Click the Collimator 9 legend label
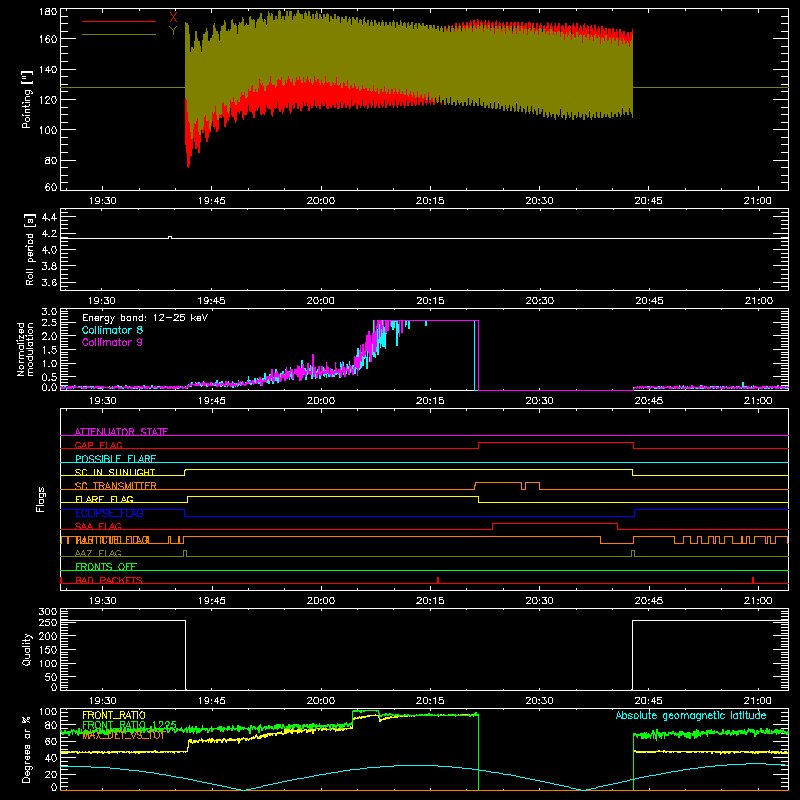800x800 pixels. click(x=112, y=342)
